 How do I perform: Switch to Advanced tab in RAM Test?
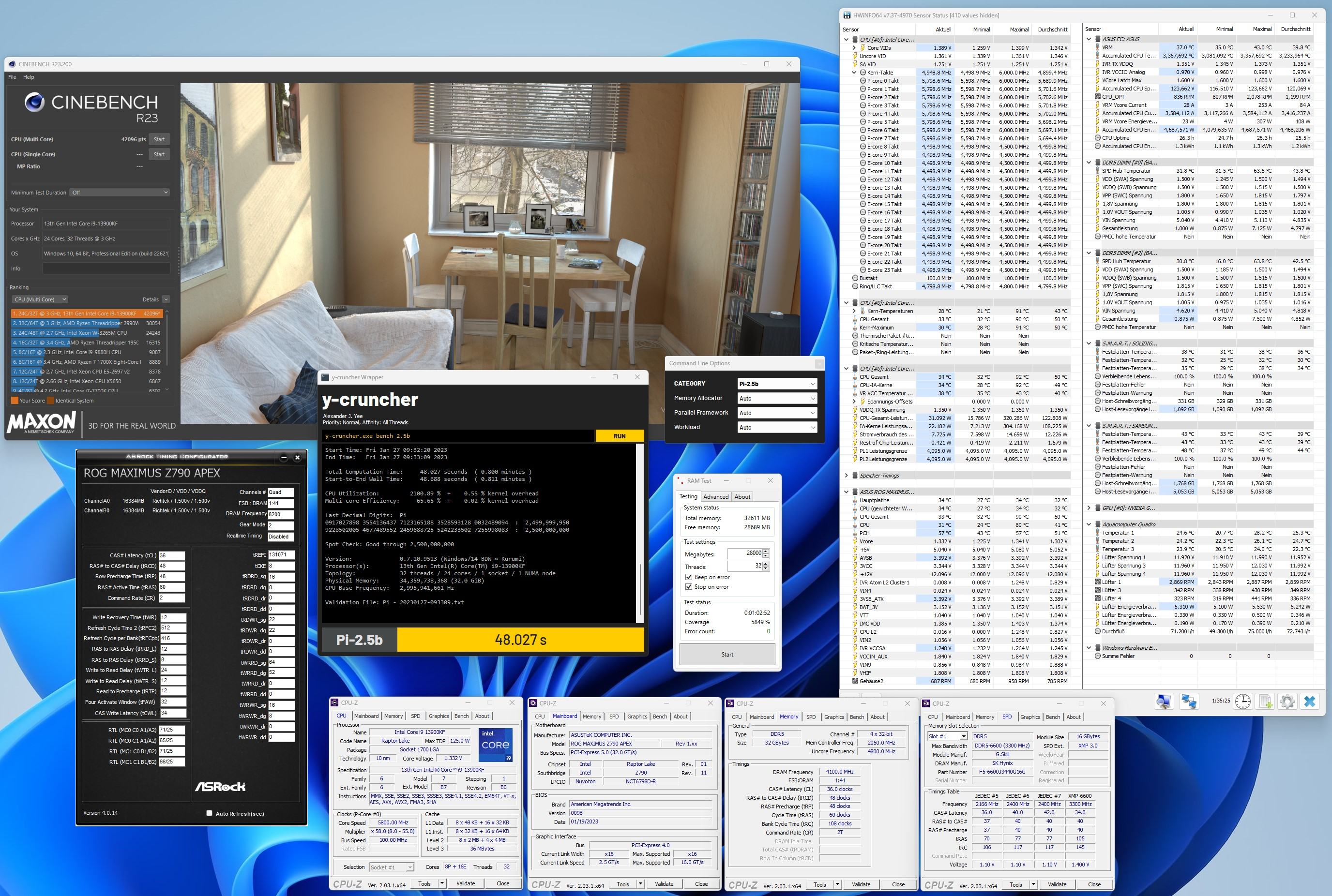716,496
